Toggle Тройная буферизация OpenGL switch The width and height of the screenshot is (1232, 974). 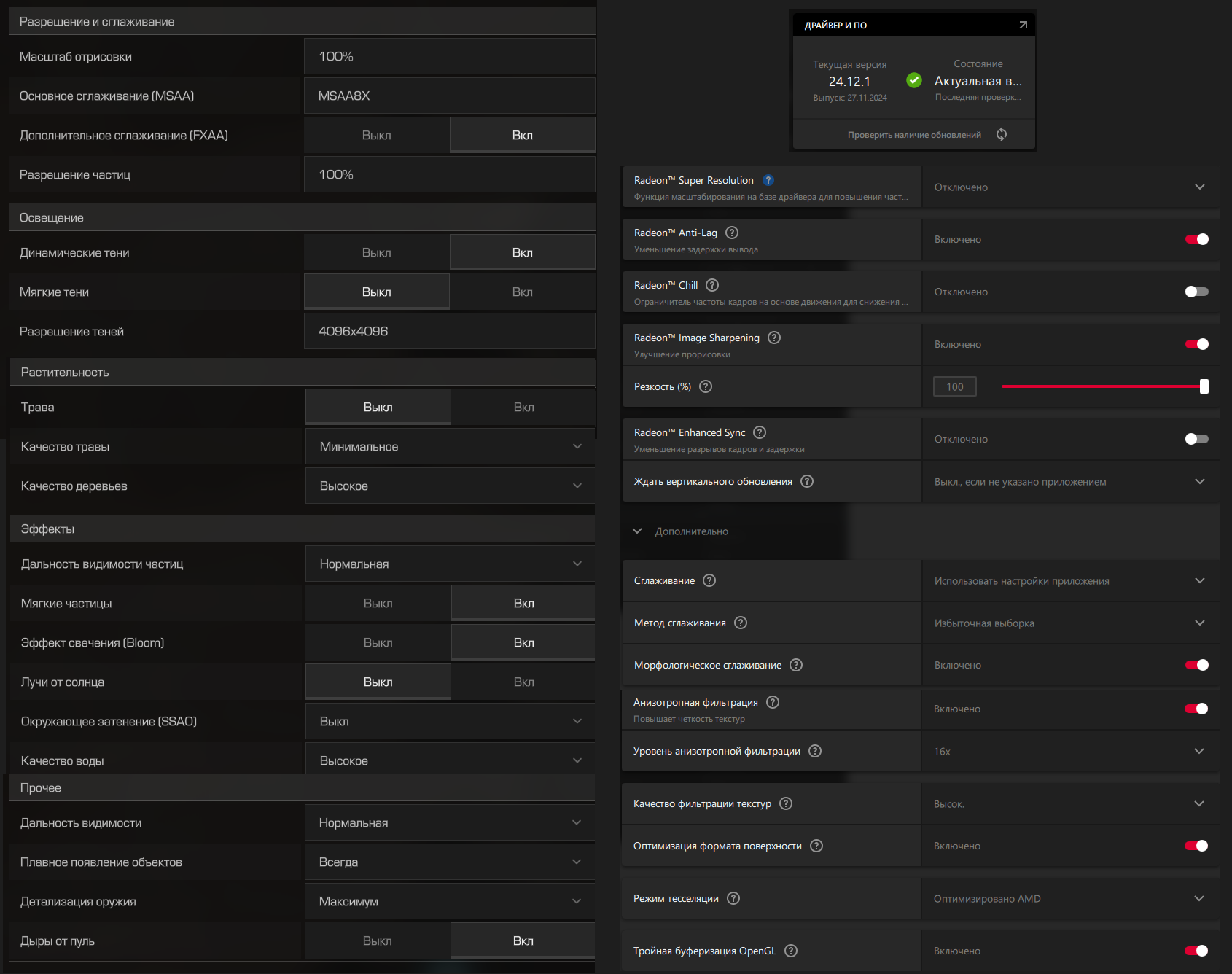coord(1196,951)
